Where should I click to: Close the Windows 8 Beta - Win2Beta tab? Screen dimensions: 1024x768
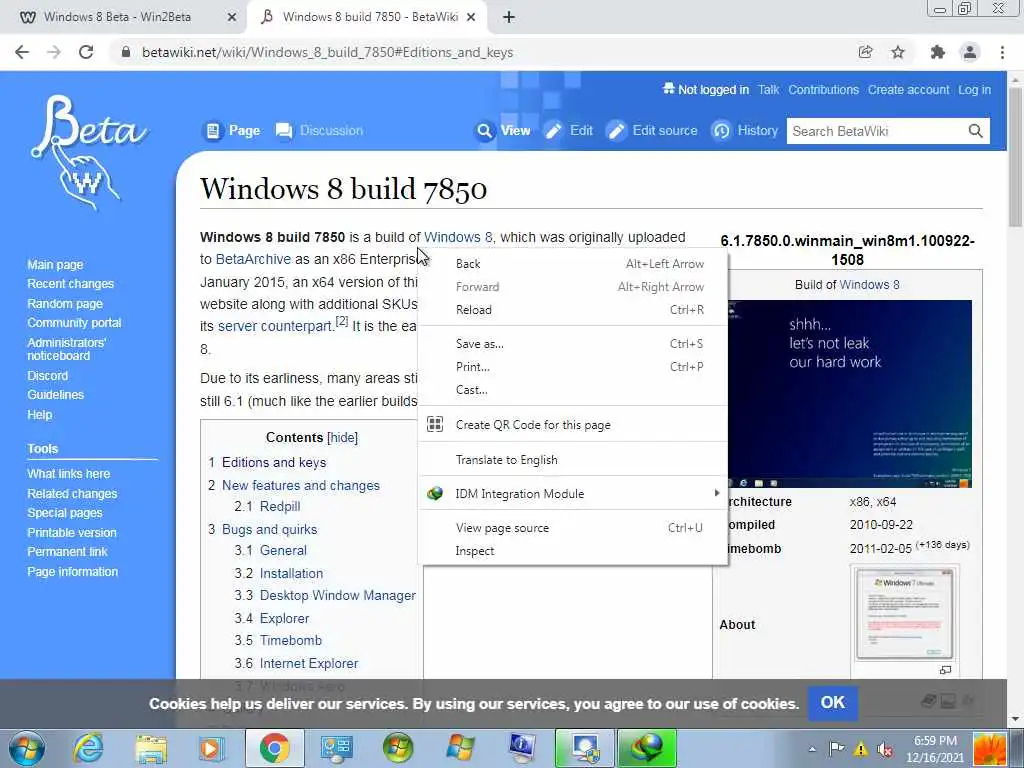point(231,17)
